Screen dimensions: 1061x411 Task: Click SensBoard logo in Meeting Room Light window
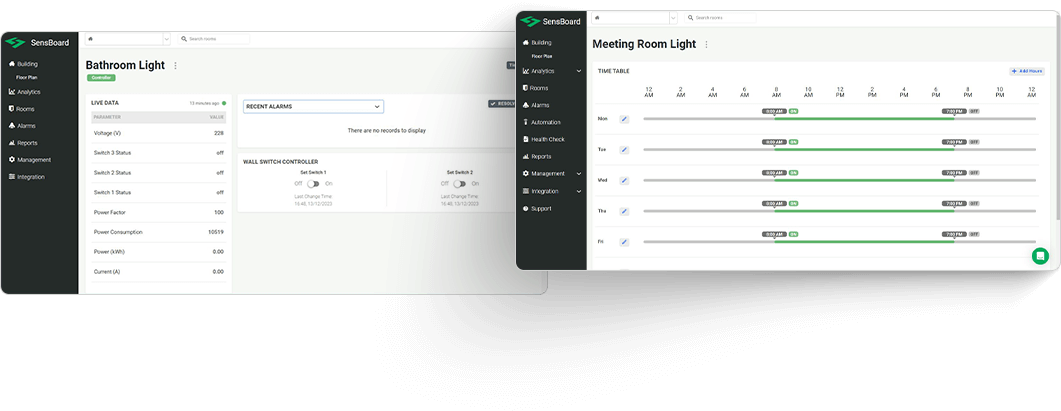pos(549,22)
